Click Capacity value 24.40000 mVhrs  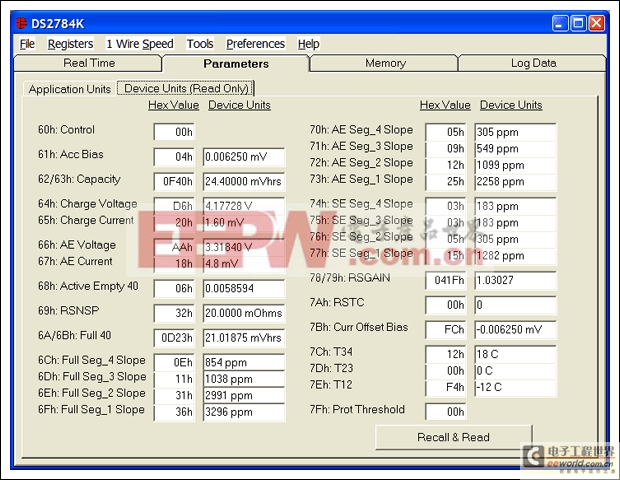(x=244, y=181)
